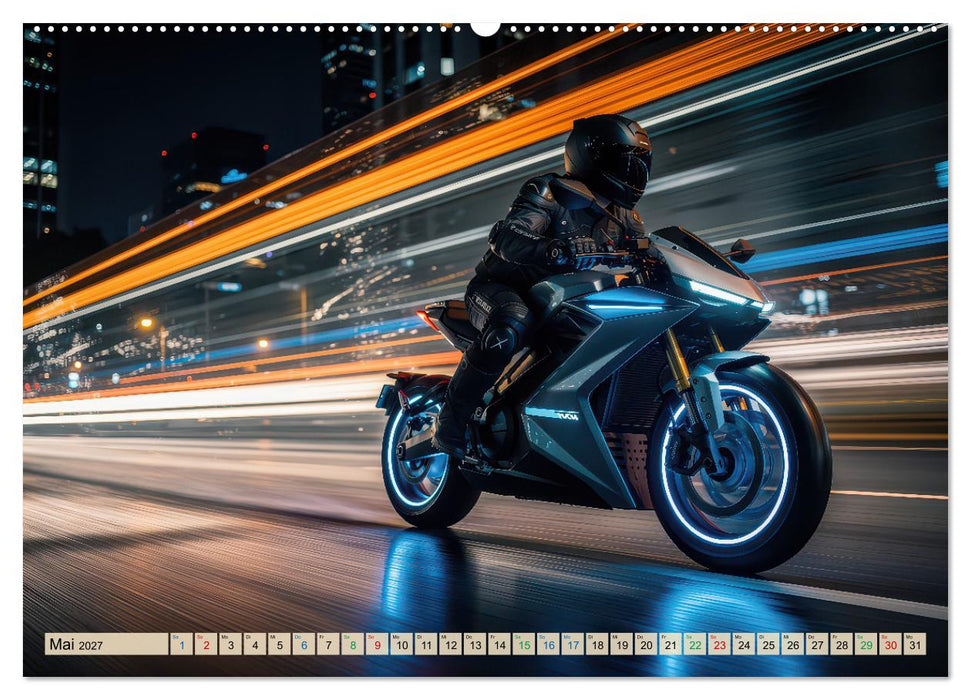Choose date cell 25
The image size is (971, 700).
769,644
